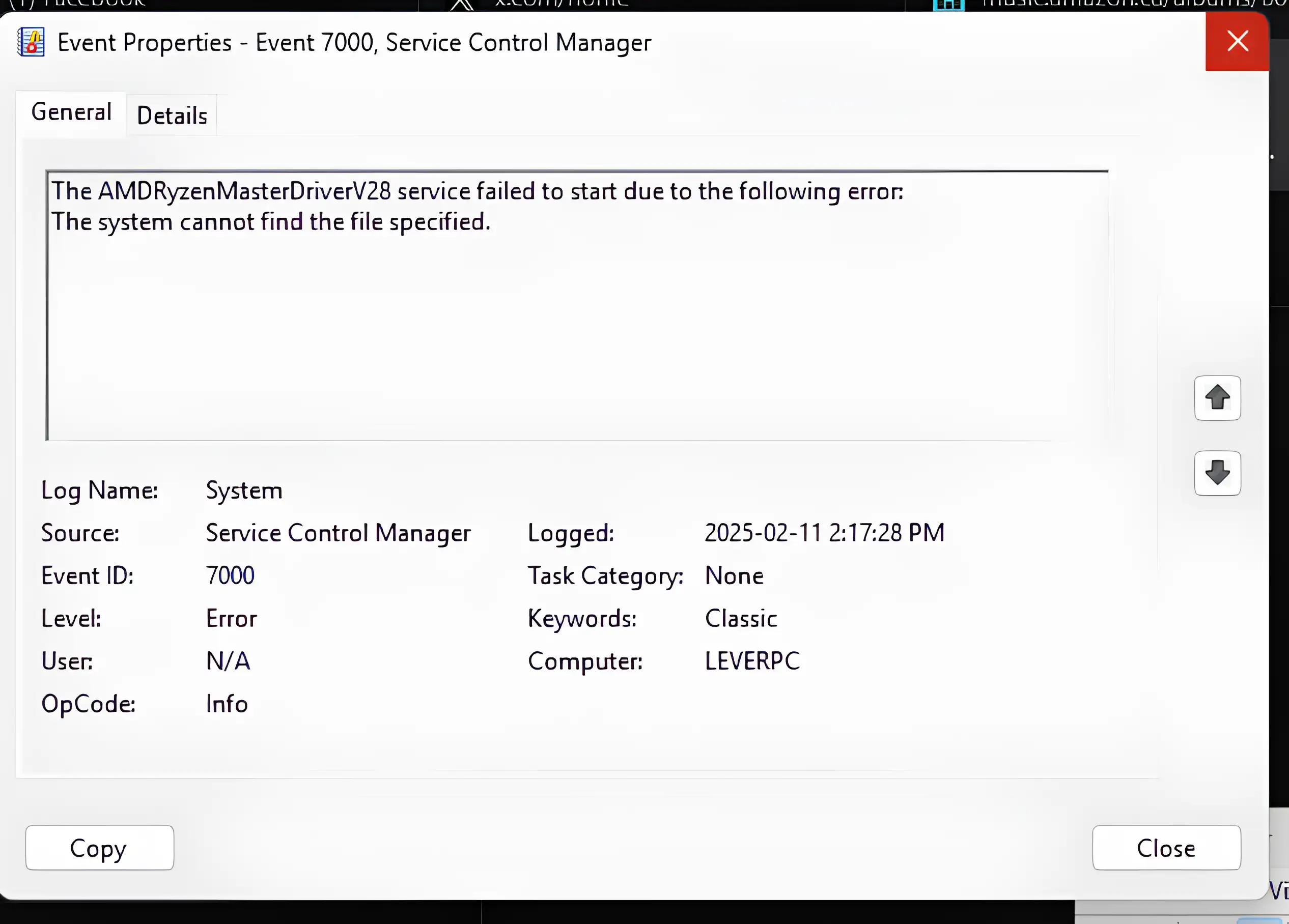Image resolution: width=1289 pixels, height=924 pixels.
Task: Click the Logged timestamp 2025-02-11 2:17:28 PM
Action: coord(825,533)
